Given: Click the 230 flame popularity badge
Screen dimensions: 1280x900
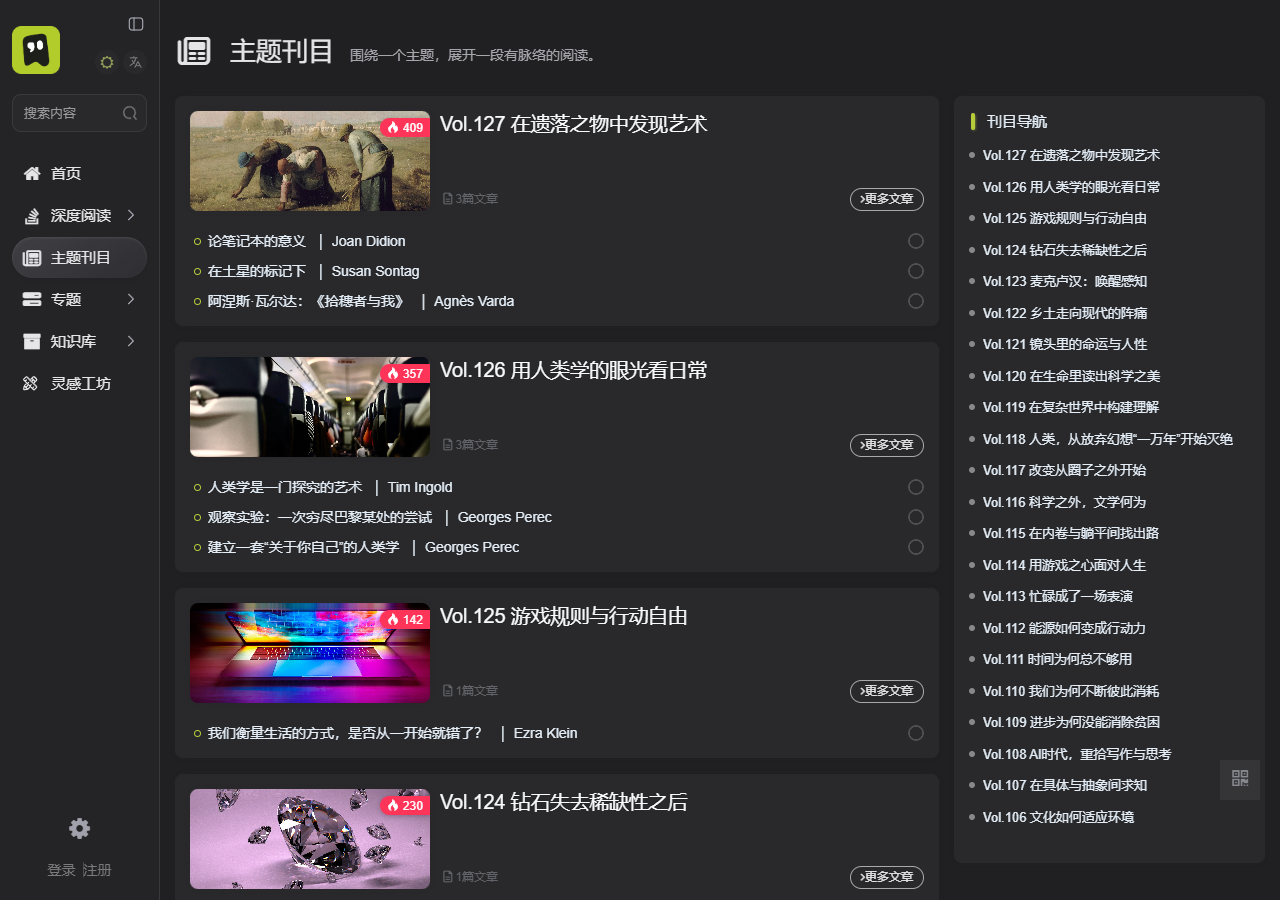Looking at the screenshot, I should click(x=405, y=806).
